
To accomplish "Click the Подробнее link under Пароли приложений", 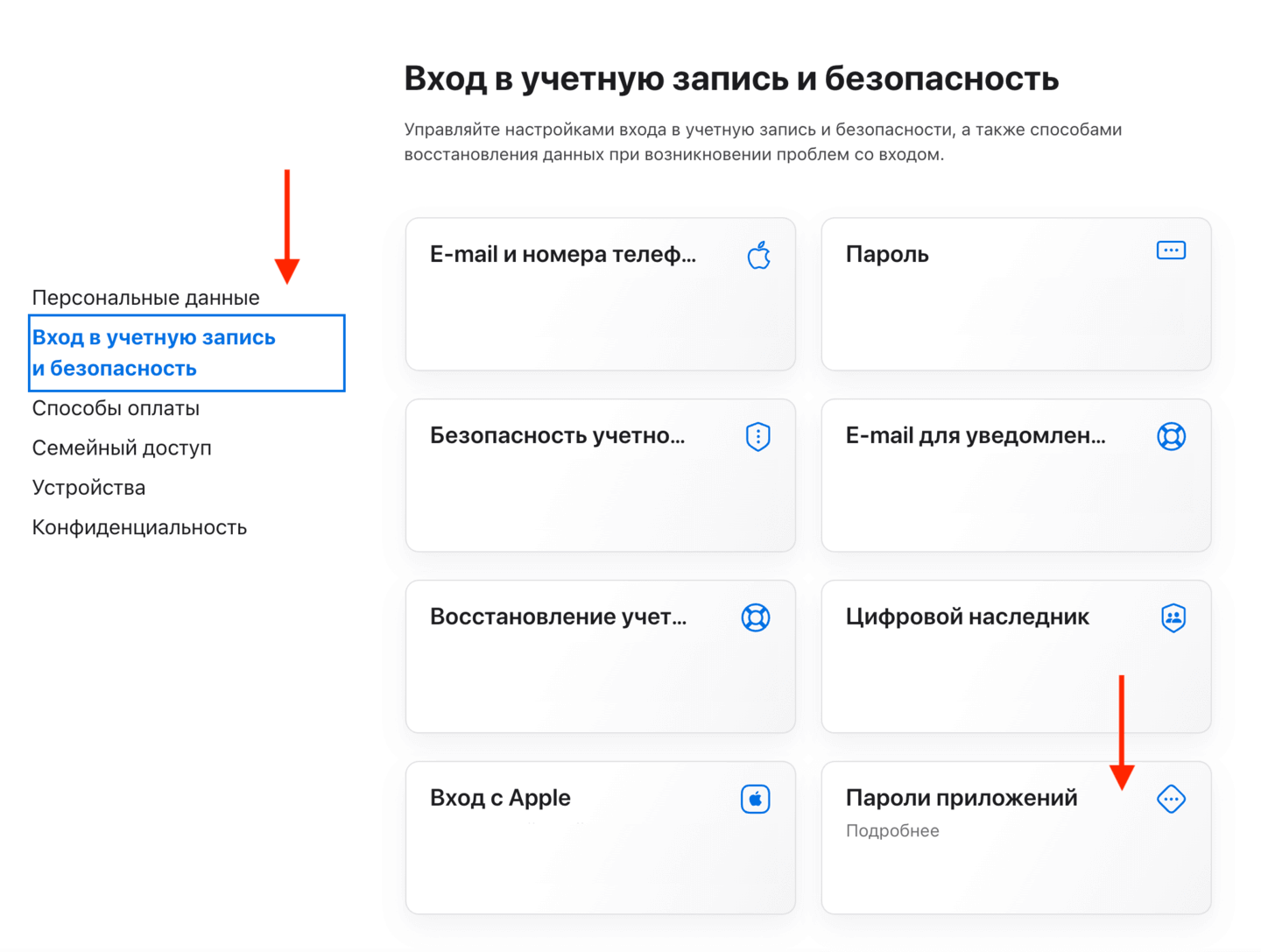I will coord(892,830).
